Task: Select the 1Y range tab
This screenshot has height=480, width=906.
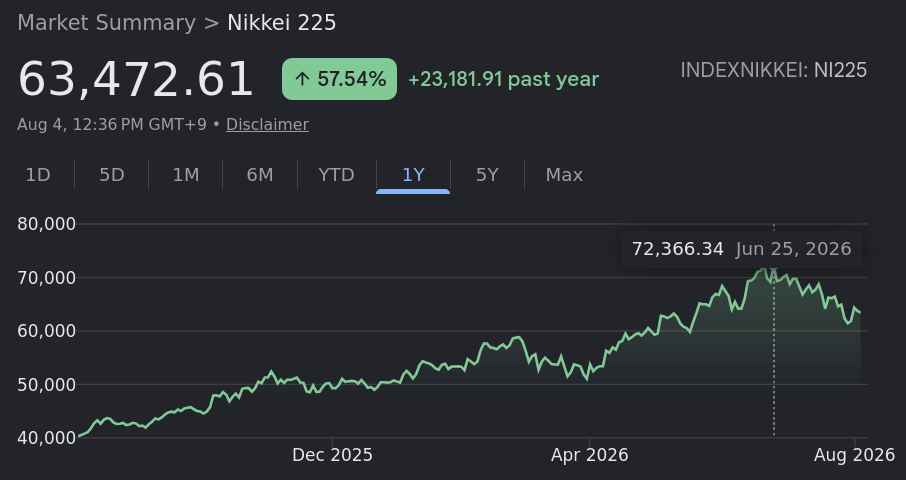Action: click(413, 174)
